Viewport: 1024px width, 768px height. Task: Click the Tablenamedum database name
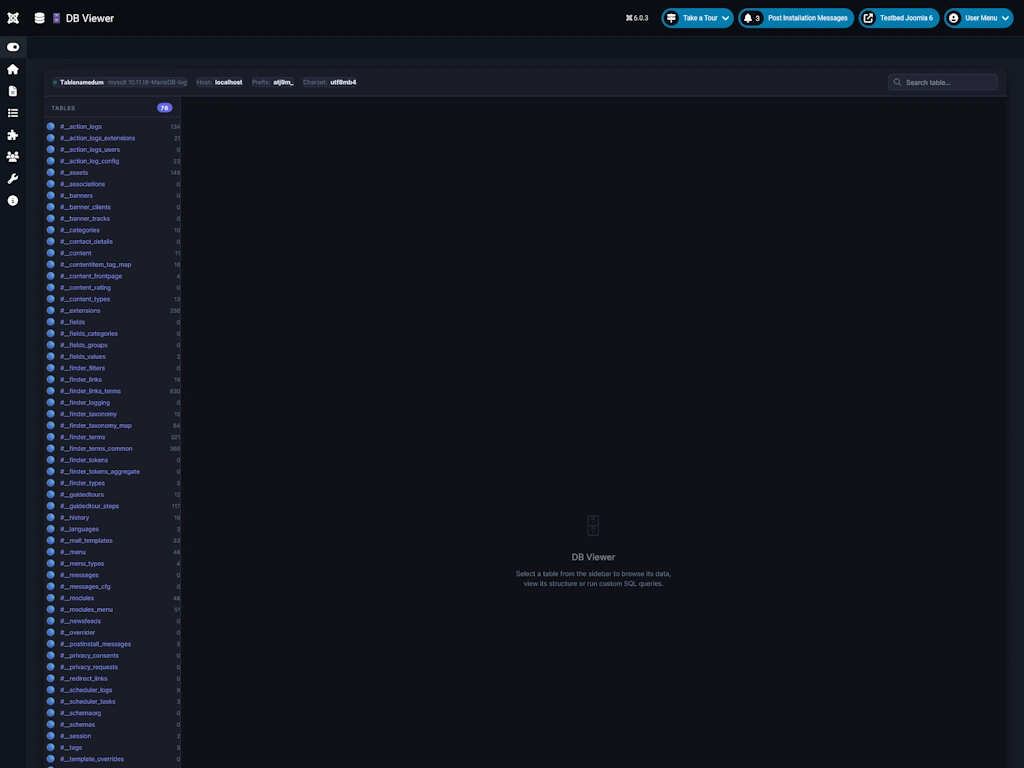[82, 82]
